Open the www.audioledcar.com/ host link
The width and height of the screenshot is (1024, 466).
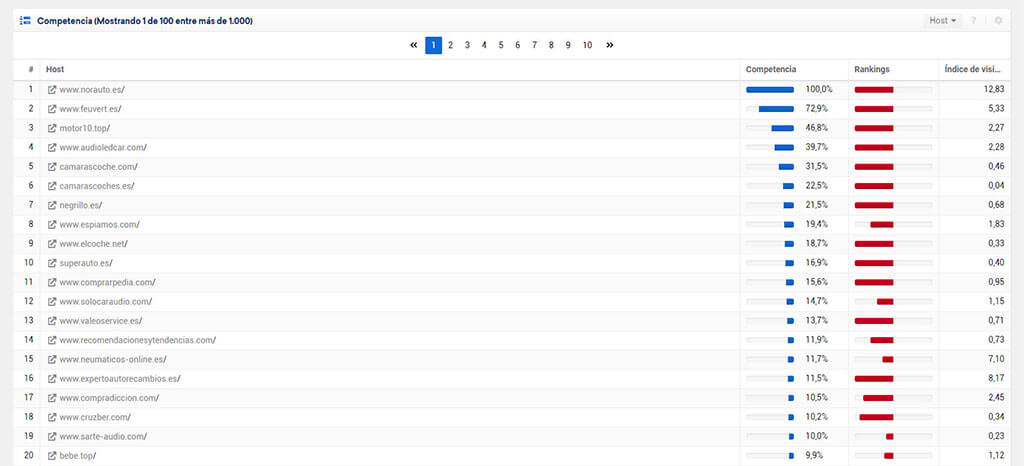pos(103,148)
